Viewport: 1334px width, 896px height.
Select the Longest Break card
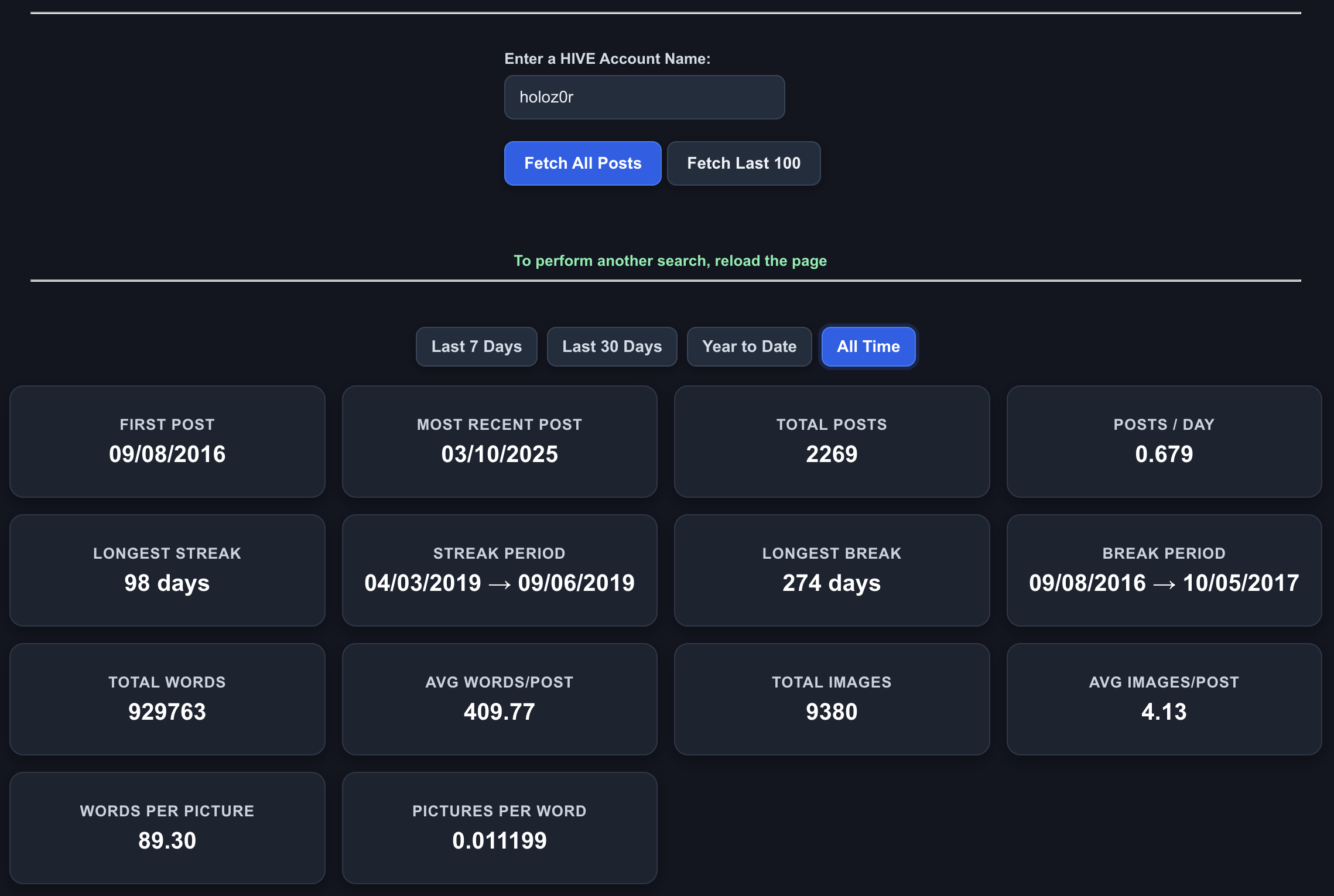pyautogui.click(x=832, y=570)
